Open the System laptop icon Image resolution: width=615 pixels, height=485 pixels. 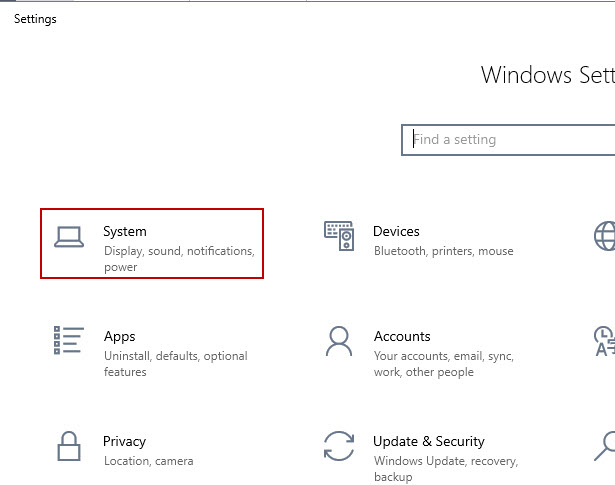69,237
